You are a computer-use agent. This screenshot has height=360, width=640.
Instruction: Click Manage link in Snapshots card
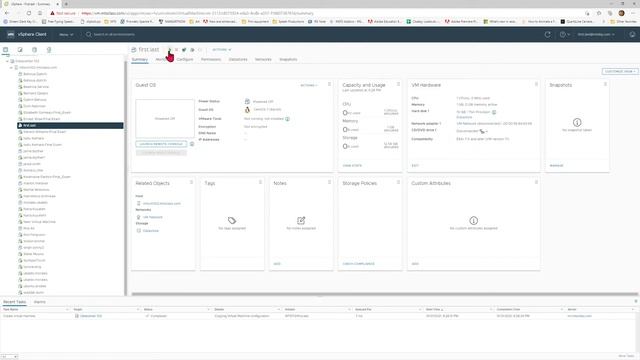[x=556, y=166]
